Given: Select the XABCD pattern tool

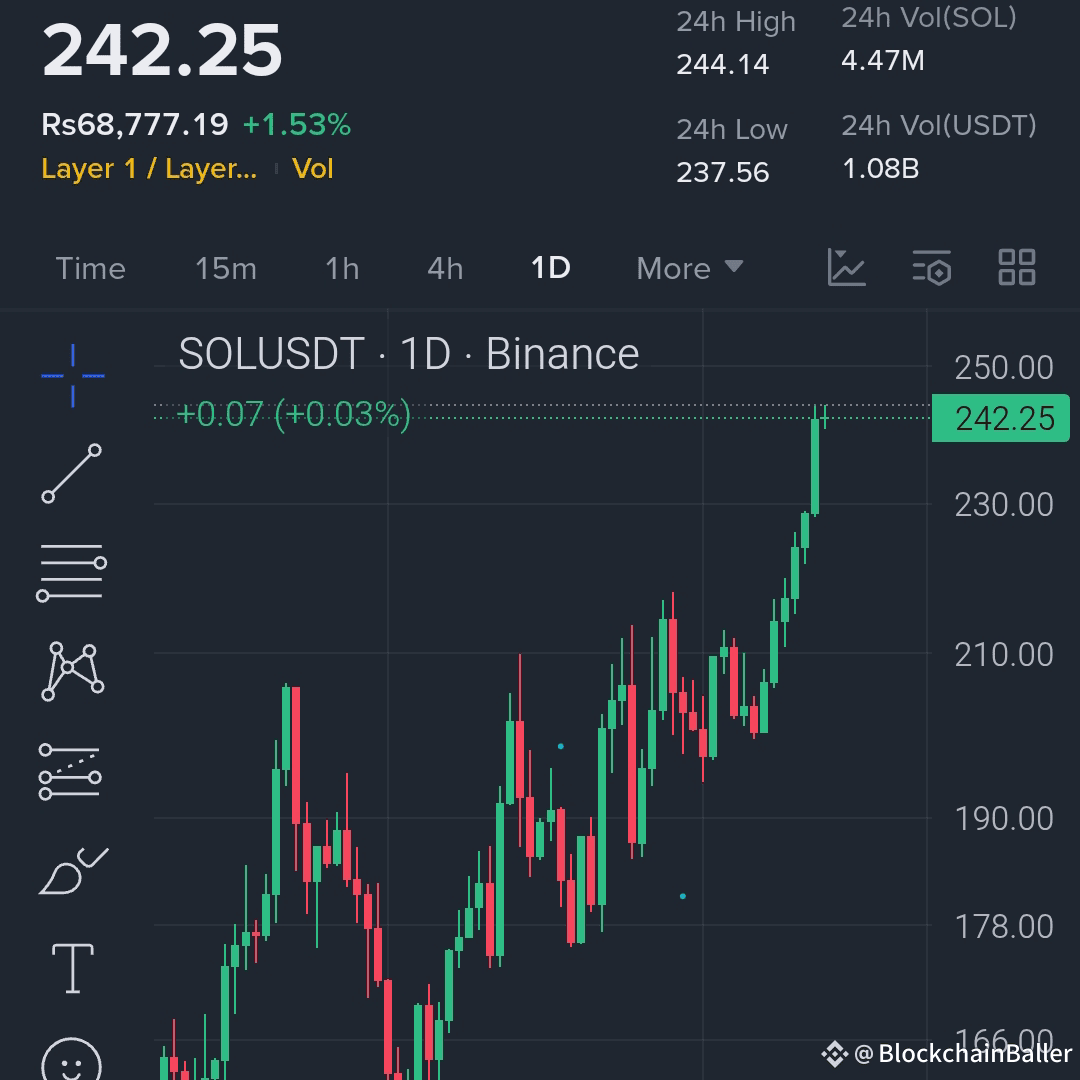Looking at the screenshot, I should point(72,672).
